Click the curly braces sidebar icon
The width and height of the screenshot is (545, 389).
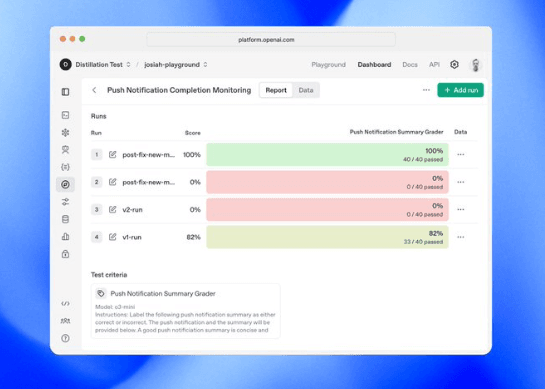pyautogui.click(x=65, y=167)
